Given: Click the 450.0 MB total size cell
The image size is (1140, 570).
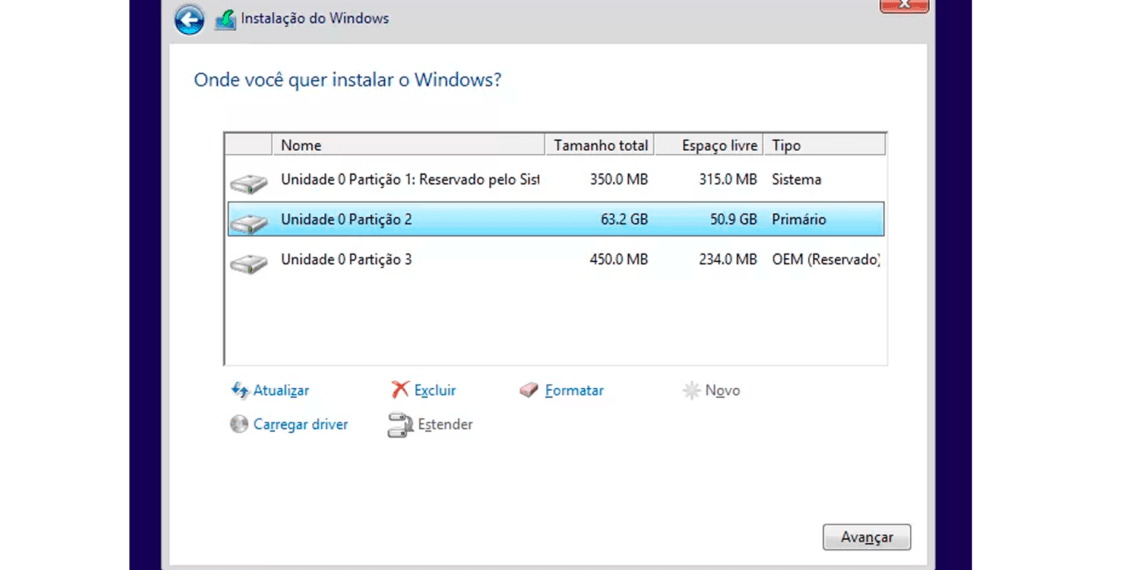Looking at the screenshot, I should pos(619,259).
